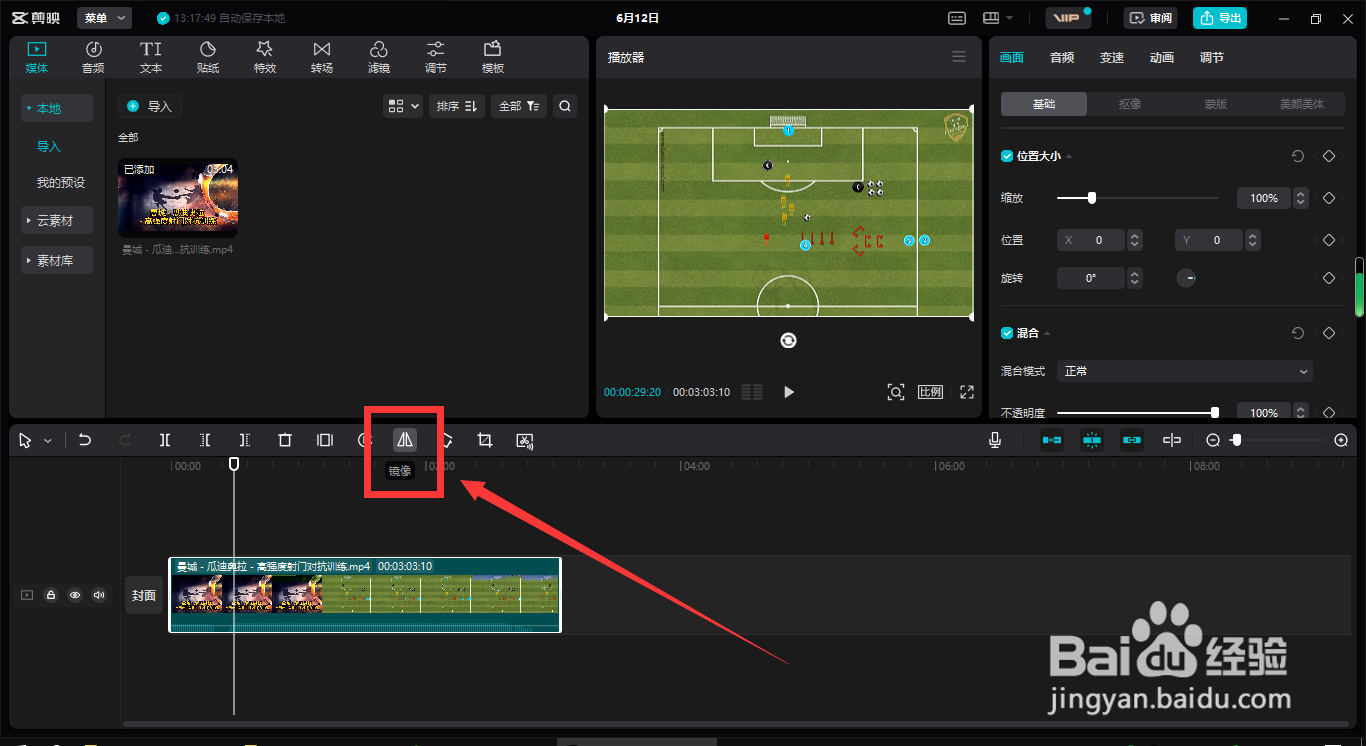Open the 变速 tab in properties
The image size is (1366, 746).
point(1112,58)
